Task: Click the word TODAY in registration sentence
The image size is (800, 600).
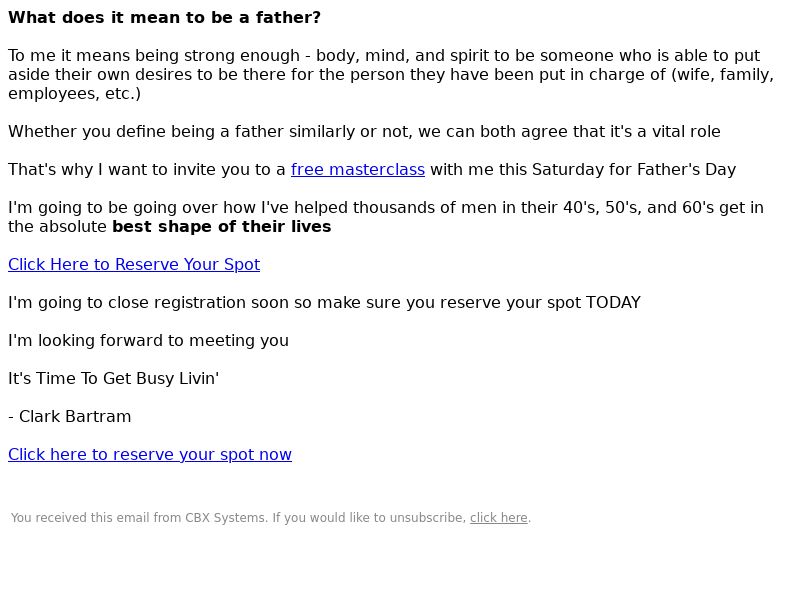Action: click(613, 303)
